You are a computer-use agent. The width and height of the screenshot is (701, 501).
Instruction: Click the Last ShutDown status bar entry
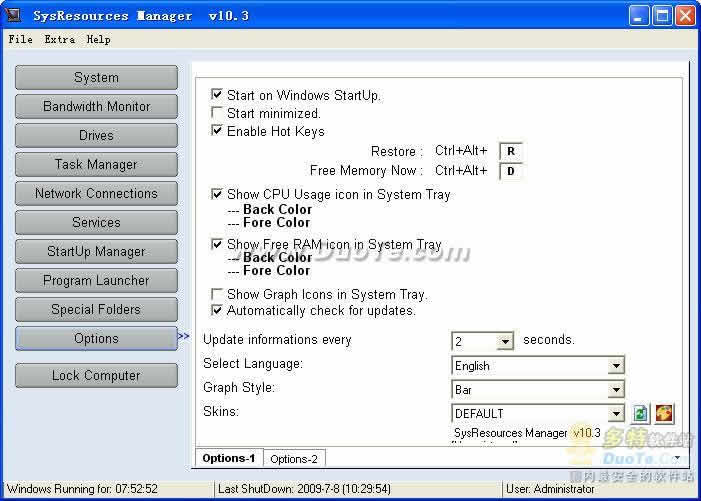tap(304, 489)
